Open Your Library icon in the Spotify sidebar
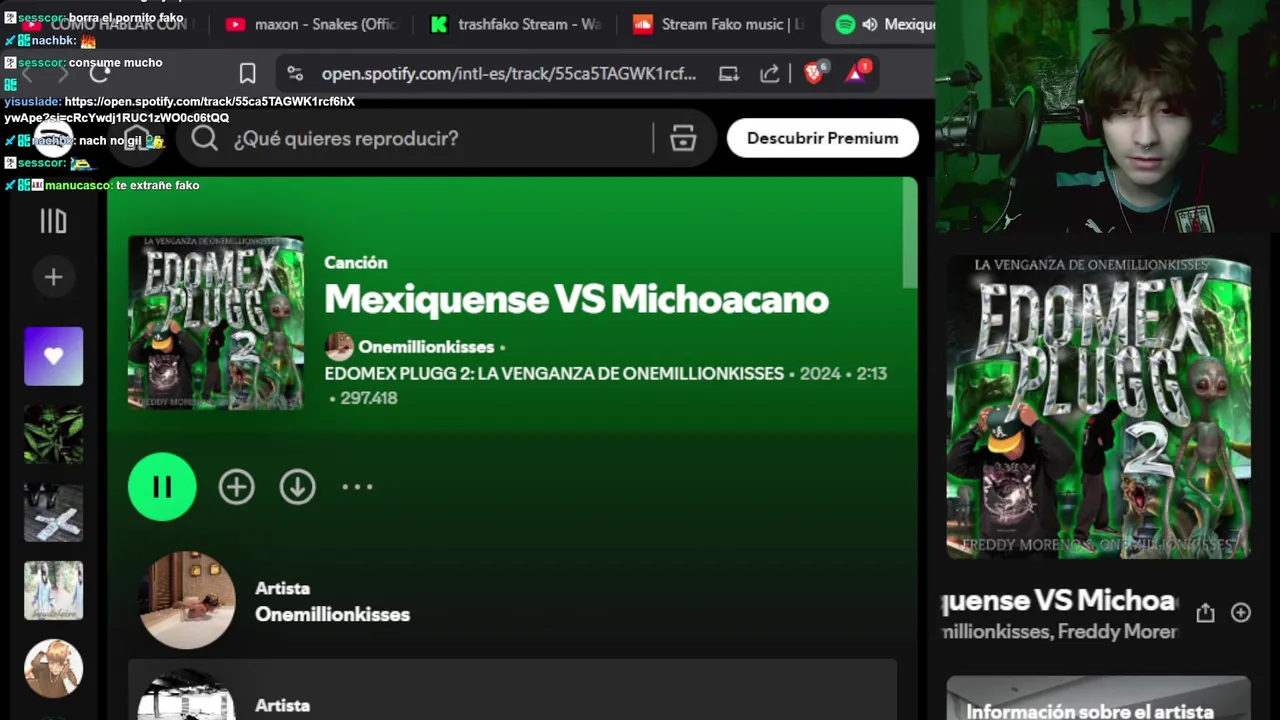The width and height of the screenshot is (1280, 720). click(x=53, y=221)
